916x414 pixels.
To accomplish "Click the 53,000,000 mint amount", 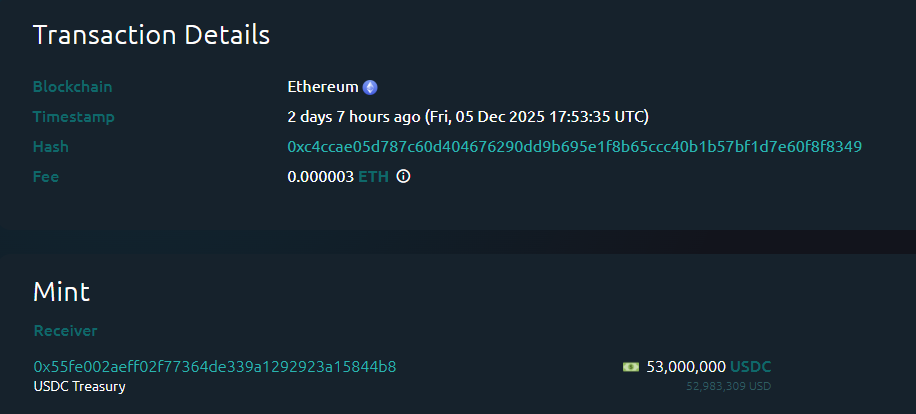I will tap(686, 367).
